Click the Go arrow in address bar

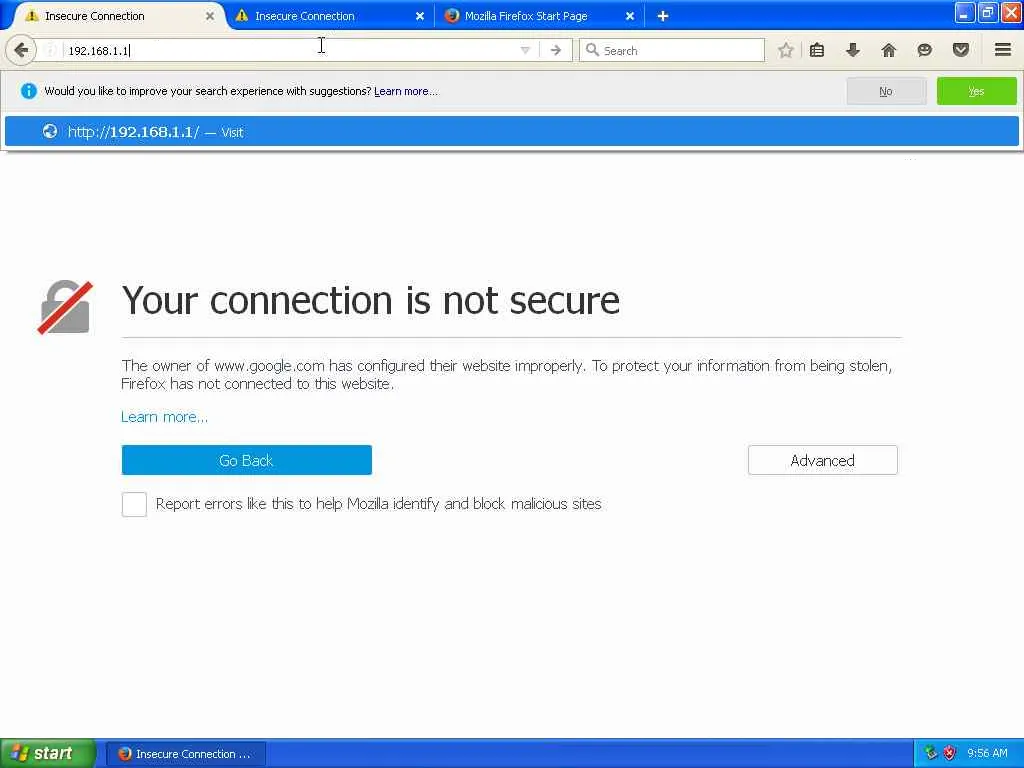tap(556, 50)
